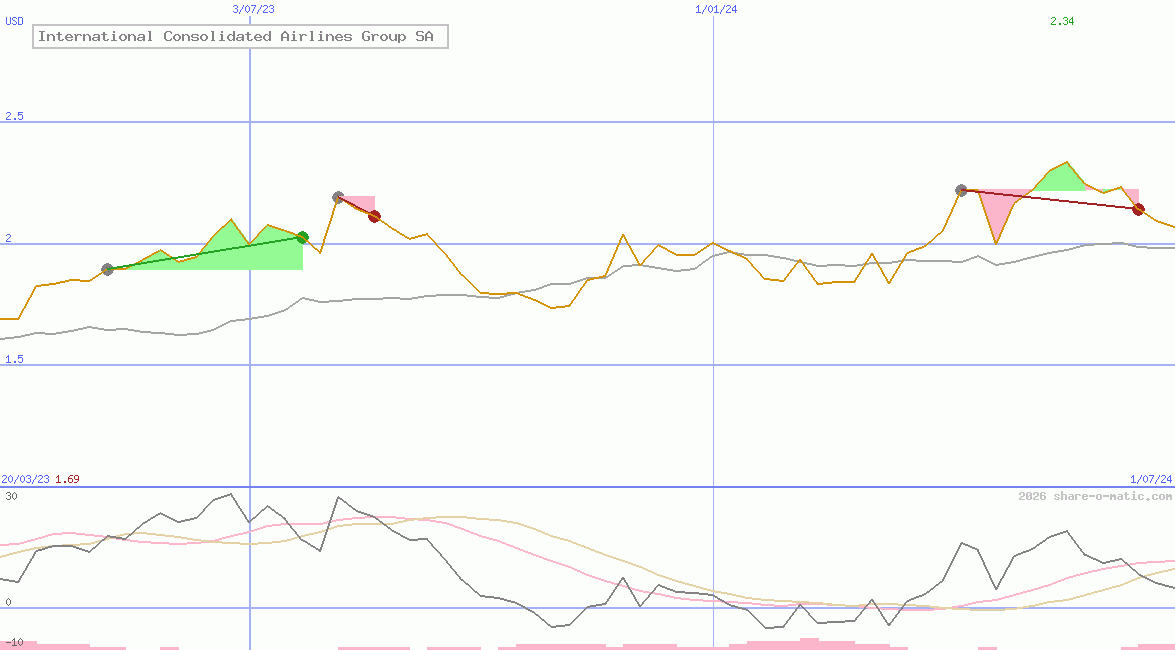Click the red 1.69 starting price value
This screenshot has width=1175, height=650.
[67, 479]
